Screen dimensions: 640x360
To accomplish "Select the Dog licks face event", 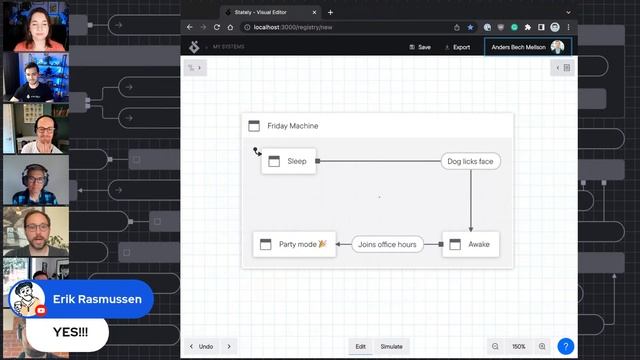I will click(x=470, y=161).
